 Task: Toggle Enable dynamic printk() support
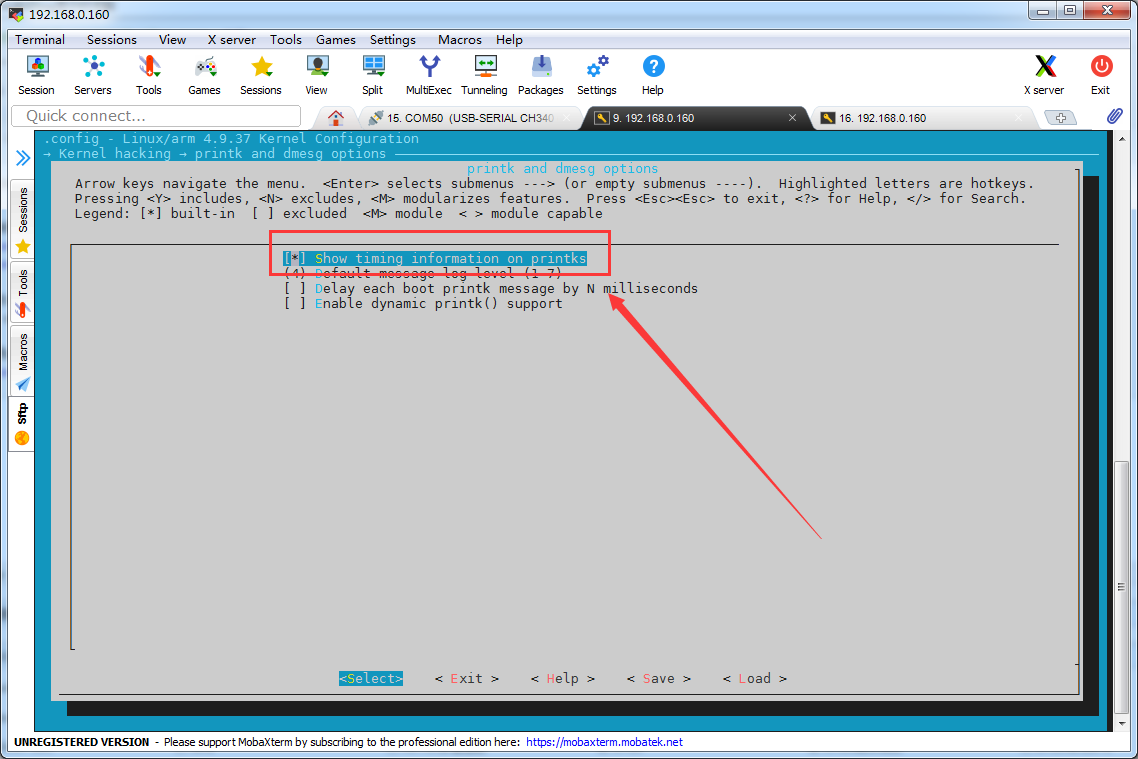(x=423, y=303)
